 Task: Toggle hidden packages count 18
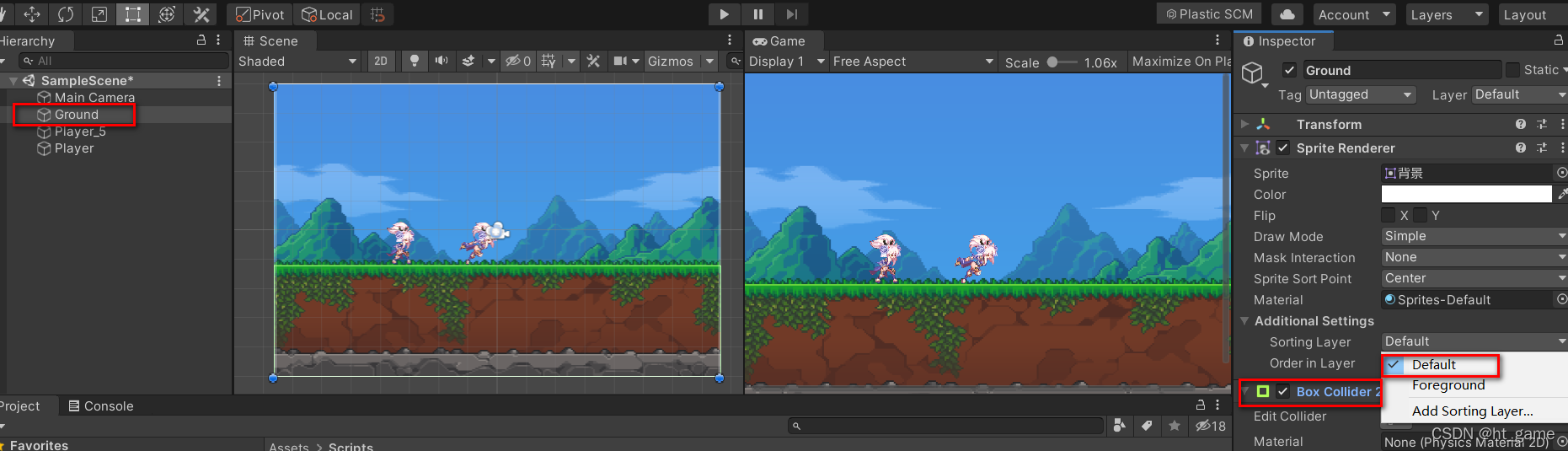coord(1211,426)
